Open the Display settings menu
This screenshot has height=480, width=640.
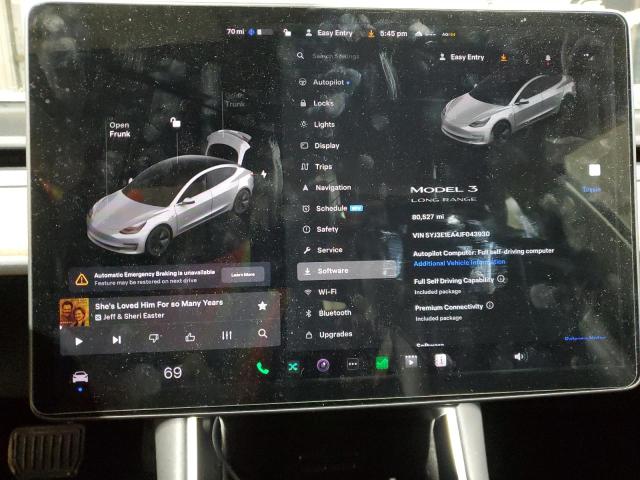[320, 145]
